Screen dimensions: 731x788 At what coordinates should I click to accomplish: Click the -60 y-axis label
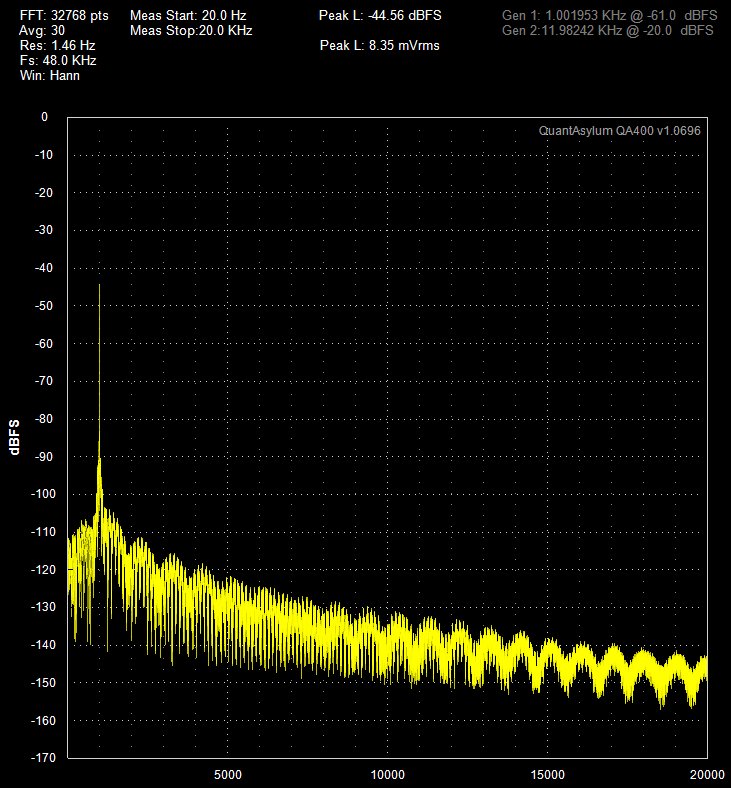(44, 343)
